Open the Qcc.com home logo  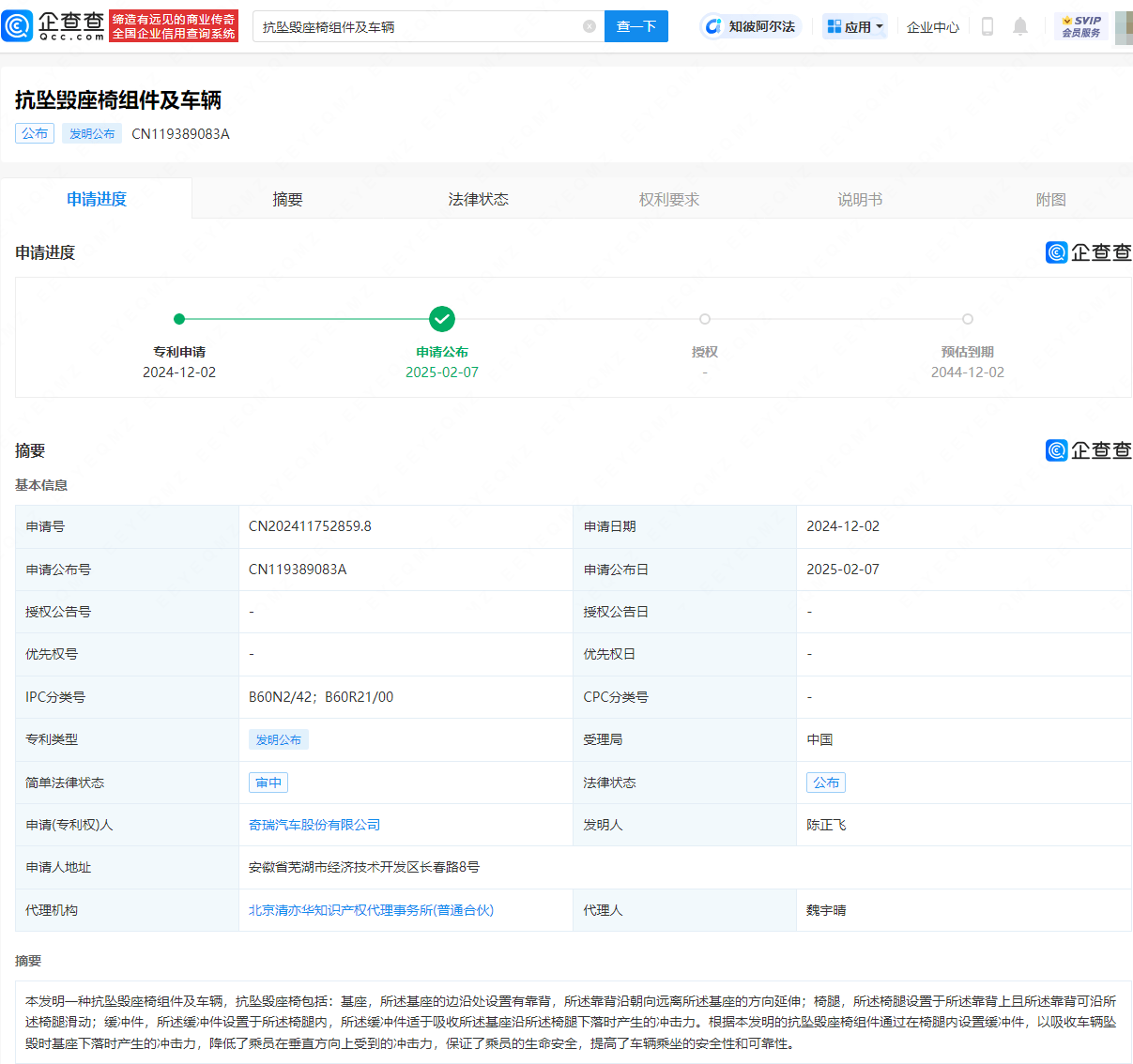click(x=54, y=25)
